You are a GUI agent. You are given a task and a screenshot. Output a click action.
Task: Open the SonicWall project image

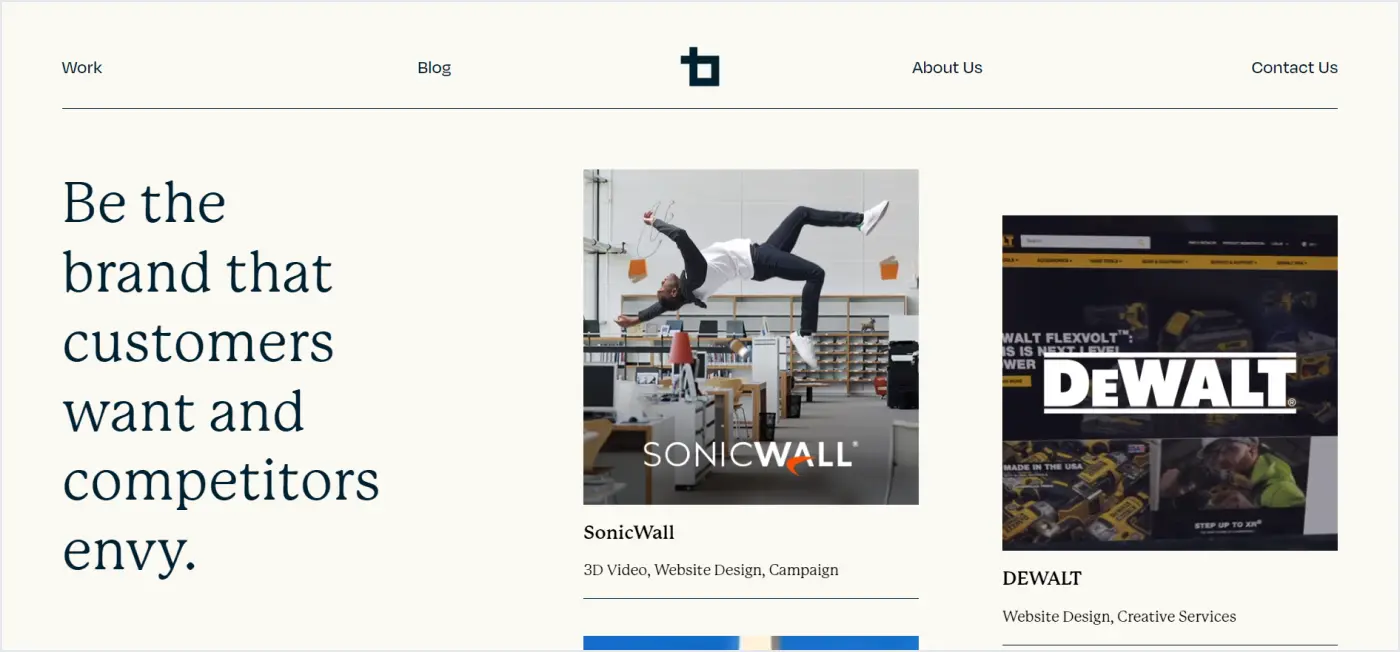tap(751, 337)
